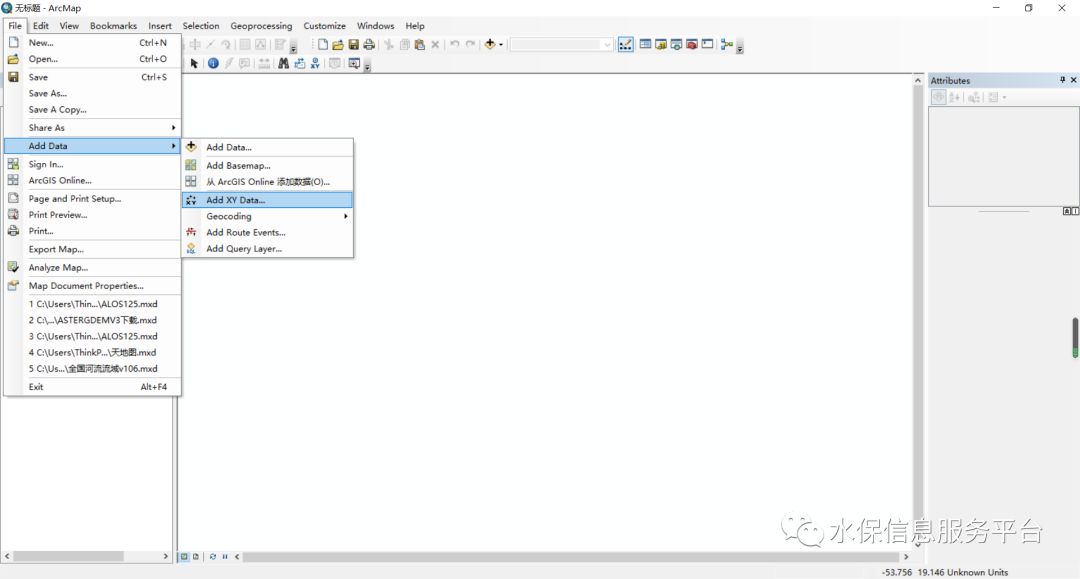
Task: Open the Bookmarks menu
Action: 114,25
